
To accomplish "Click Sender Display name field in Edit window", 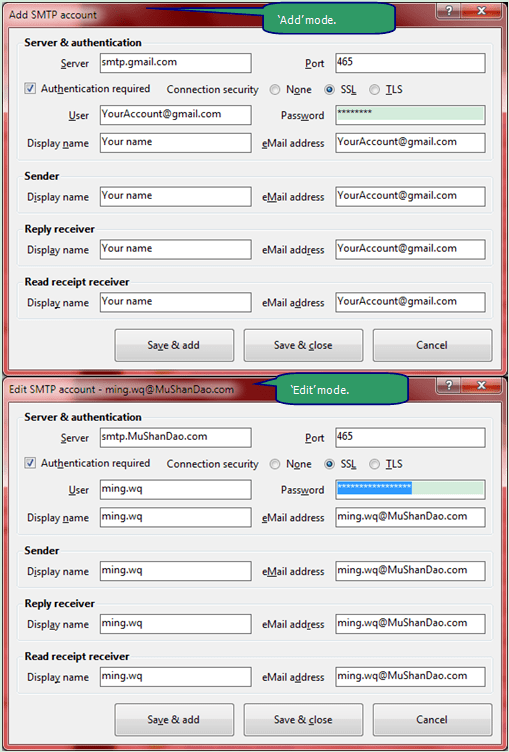I will 176,571.
